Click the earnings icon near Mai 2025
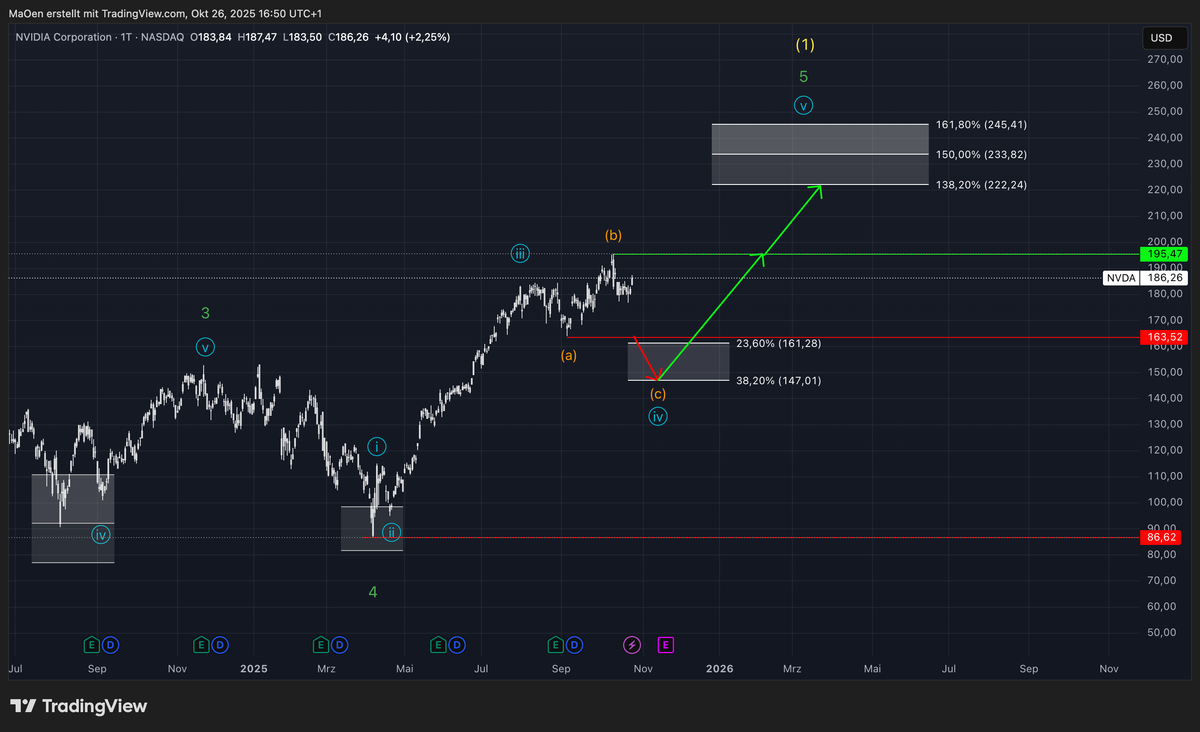The height and width of the screenshot is (732, 1200). click(438, 645)
